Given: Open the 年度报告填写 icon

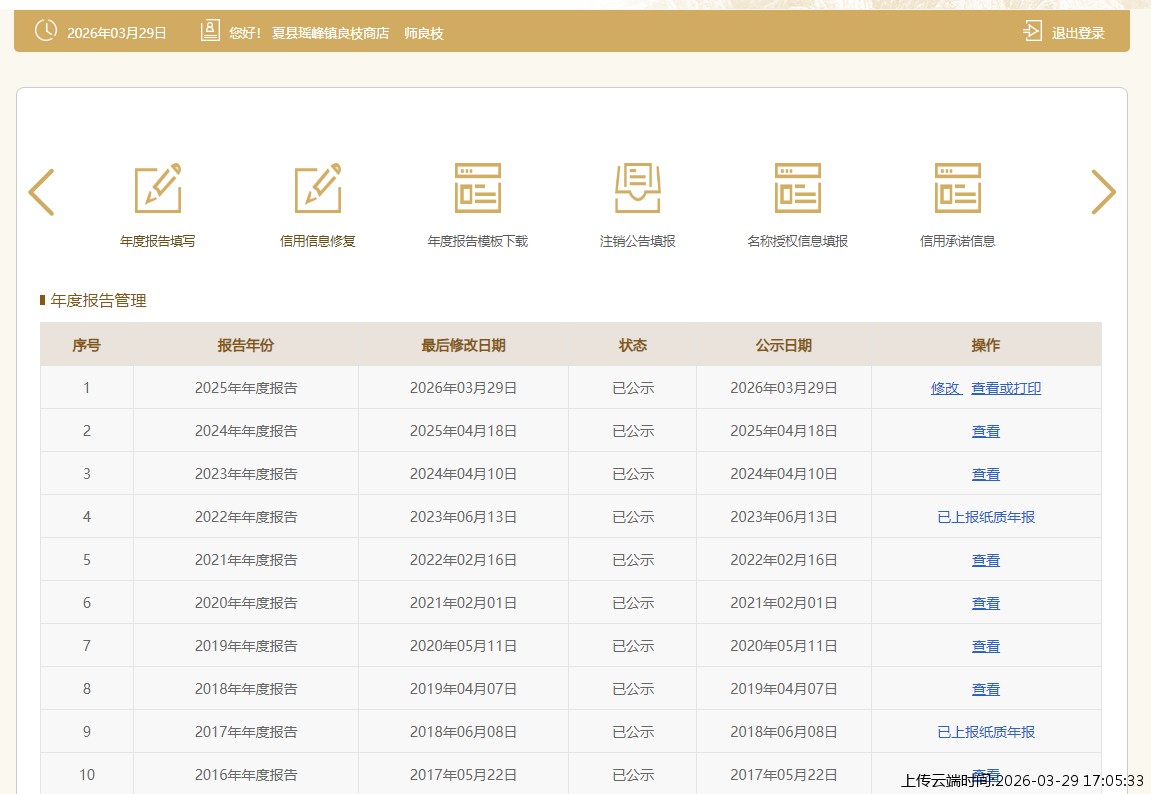Looking at the screenshot, I should [x=158, y=188].
